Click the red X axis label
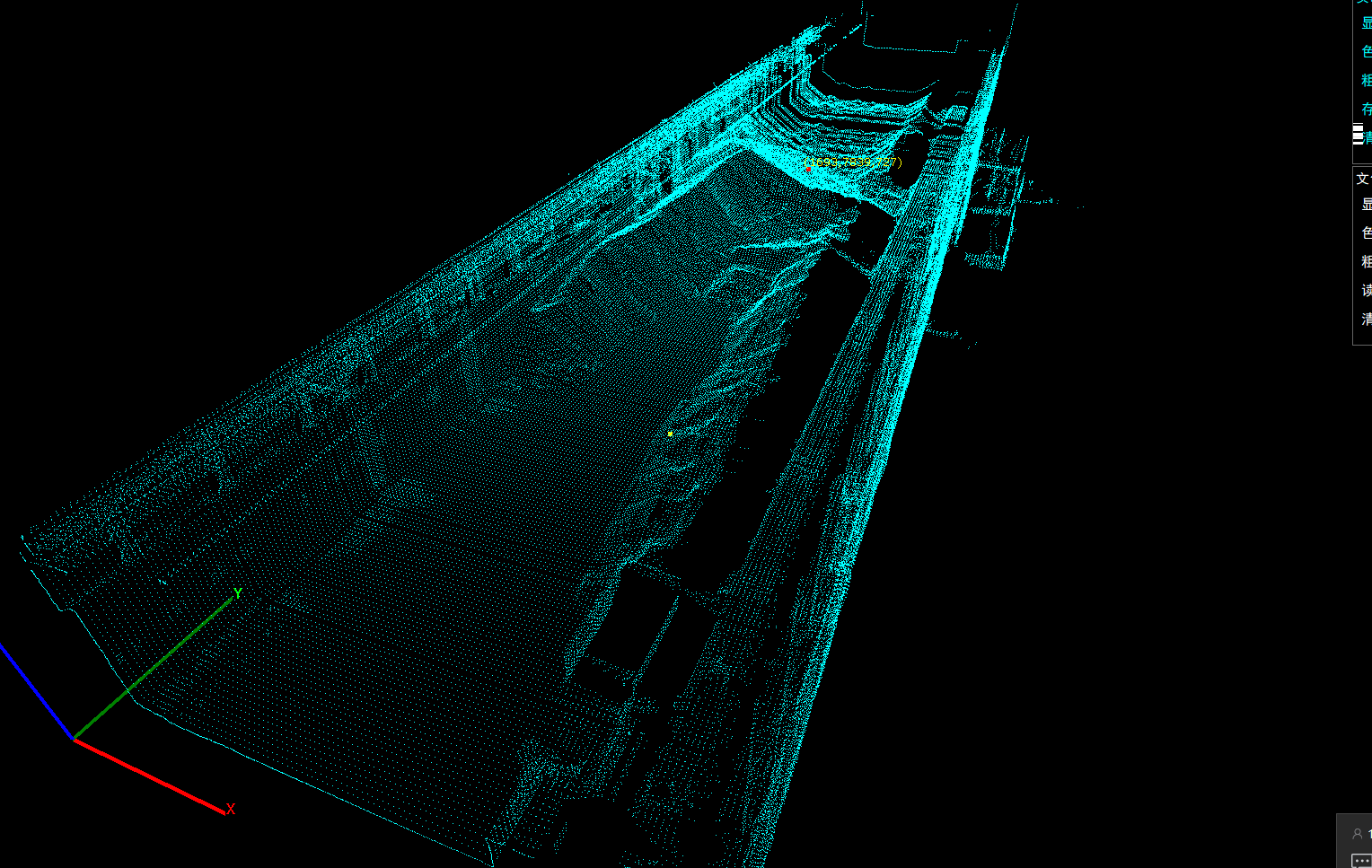Viewport: 1372px width, 868px height. 231,809
